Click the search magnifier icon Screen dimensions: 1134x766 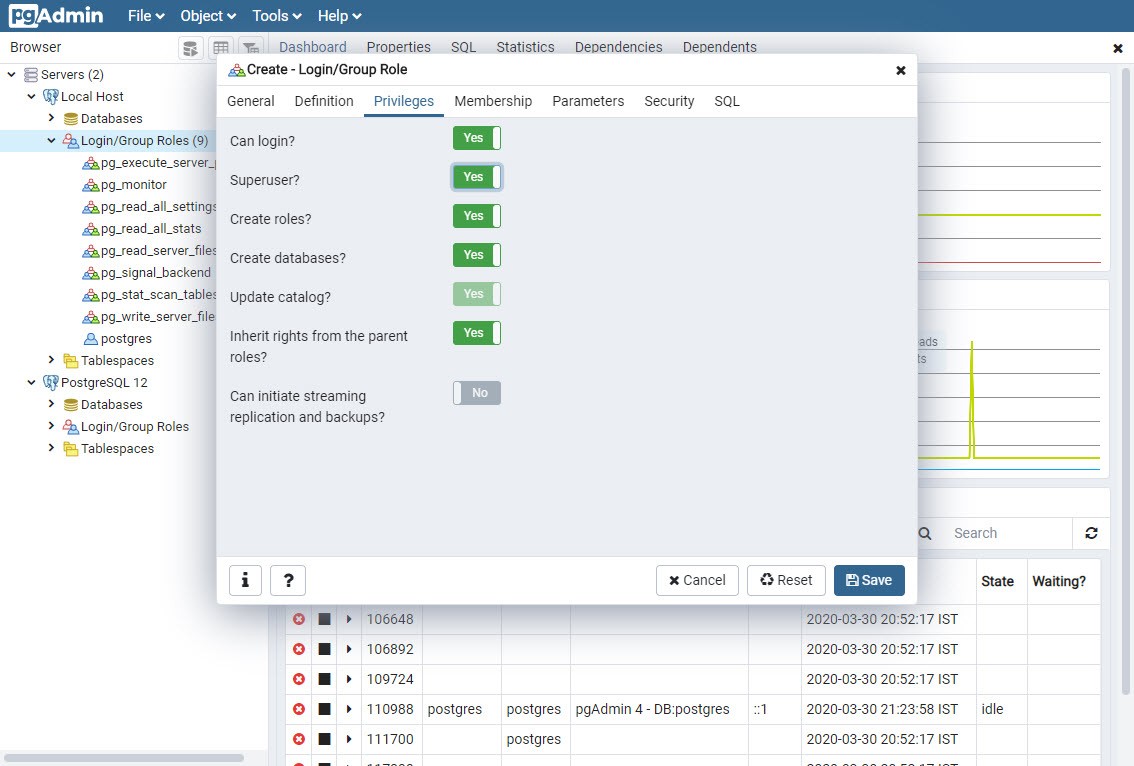pyautogui.click(x=925, y=533)
